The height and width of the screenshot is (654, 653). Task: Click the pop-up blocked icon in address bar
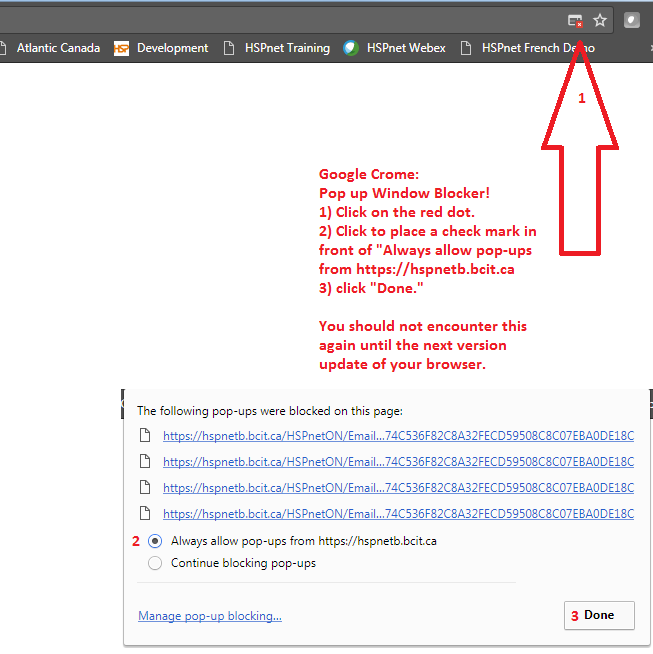tap(575, 20)
